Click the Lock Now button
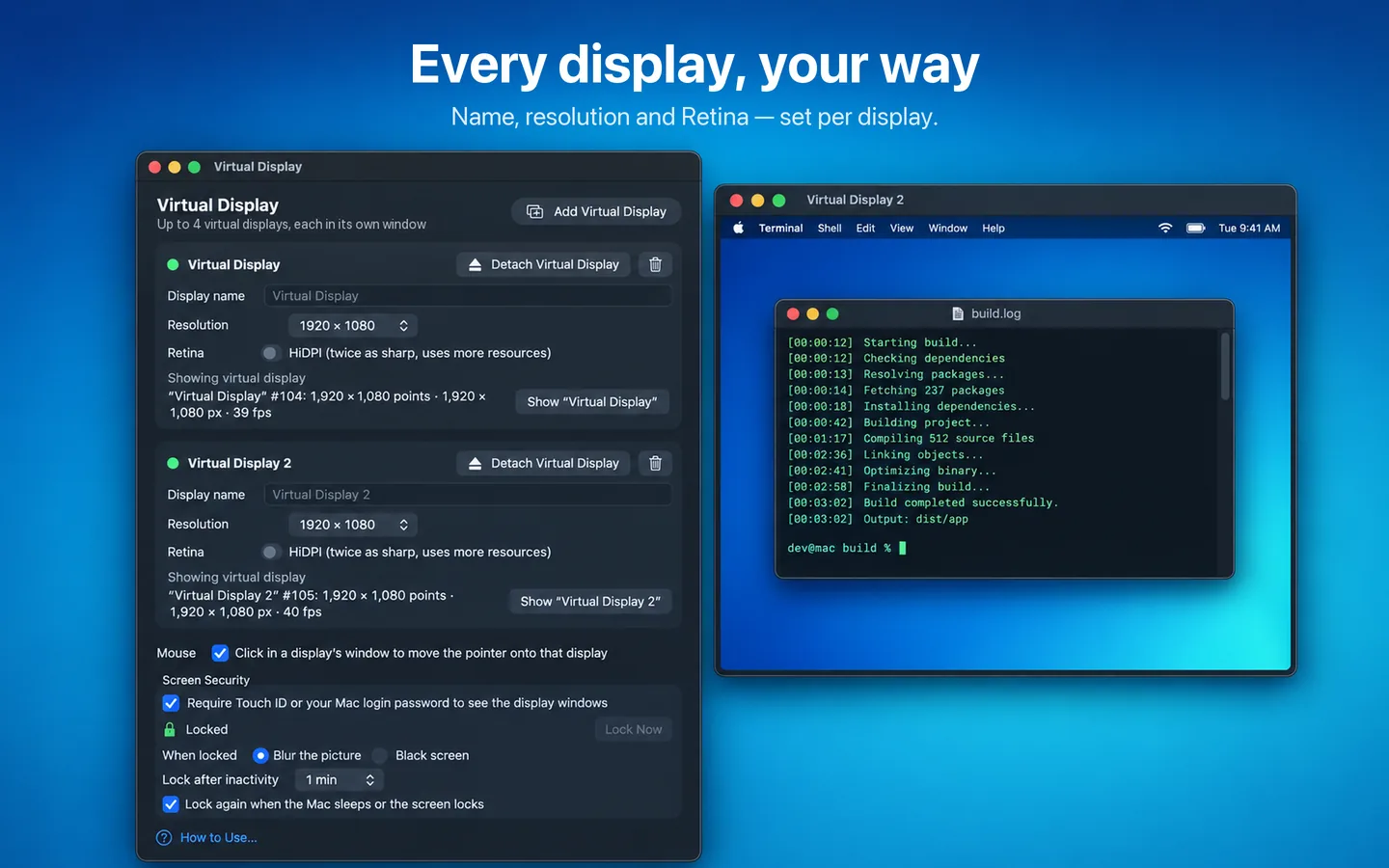Screen dimensions: 1389x868 (x=634, y=729)
